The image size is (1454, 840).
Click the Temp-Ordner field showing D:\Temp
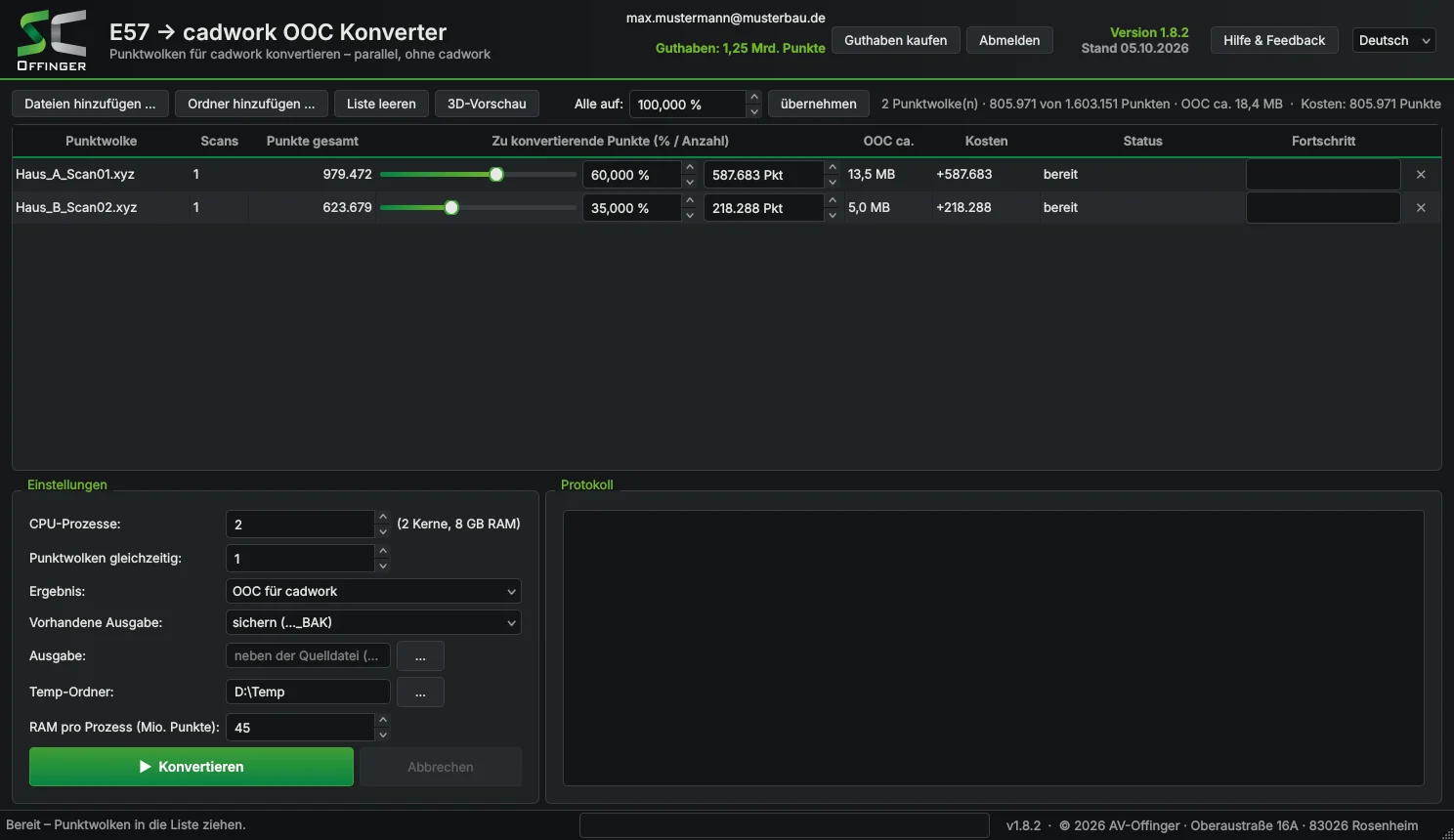pyautogui.click(x=308, y=693)
